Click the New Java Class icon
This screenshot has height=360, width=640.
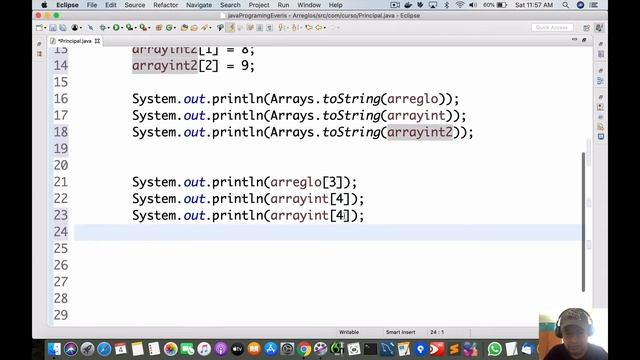(169, 28)
